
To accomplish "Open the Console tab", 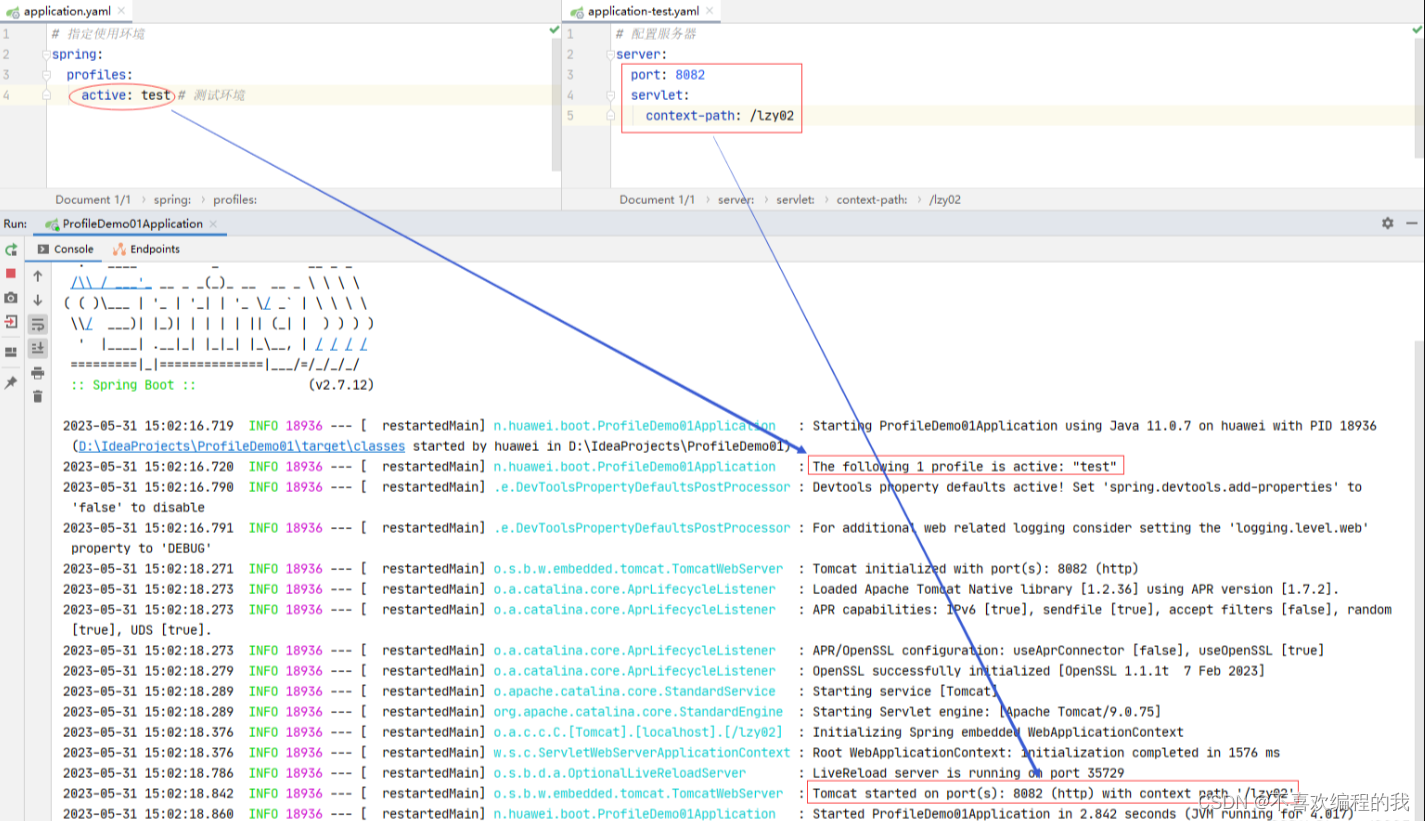I will pyautogui.click(x=65, y=249).
